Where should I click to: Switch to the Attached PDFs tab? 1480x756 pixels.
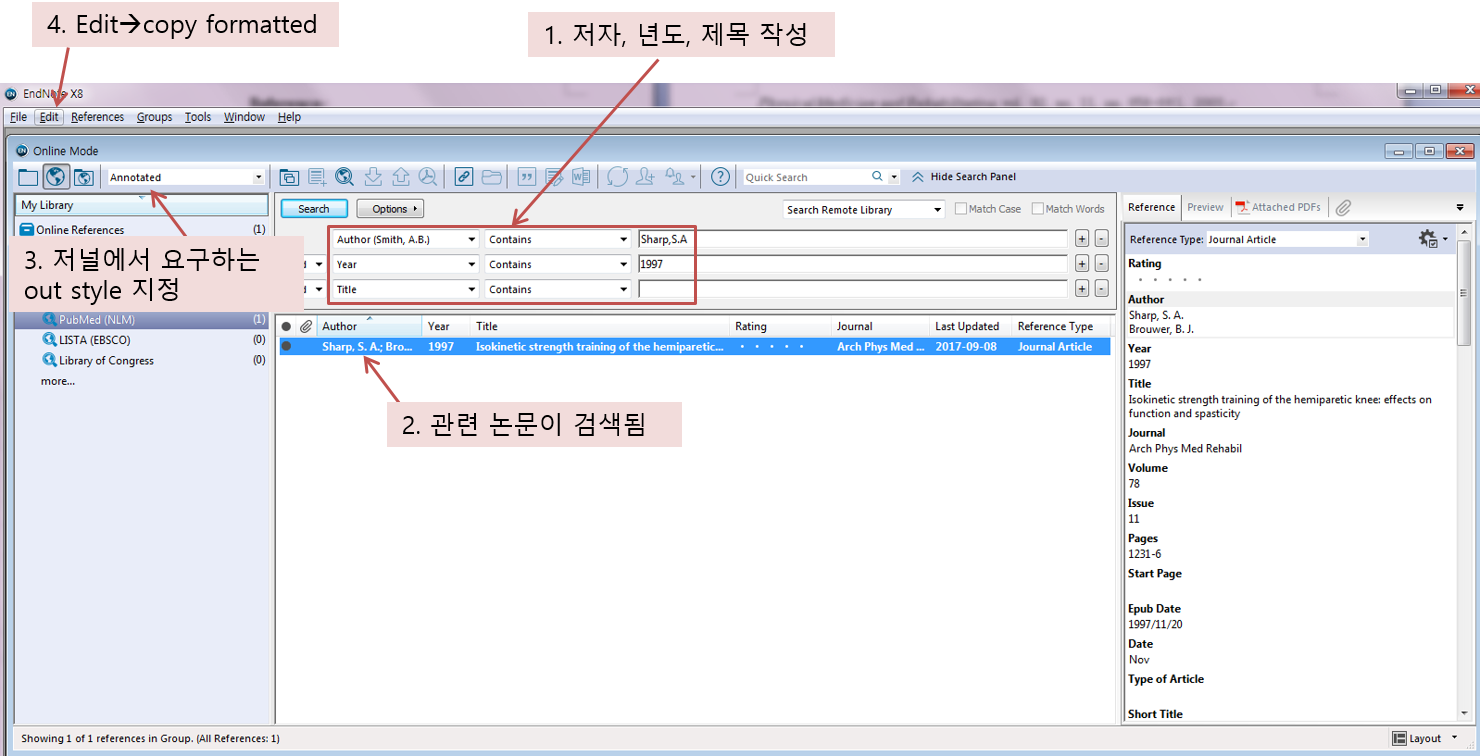[1278, 207]
